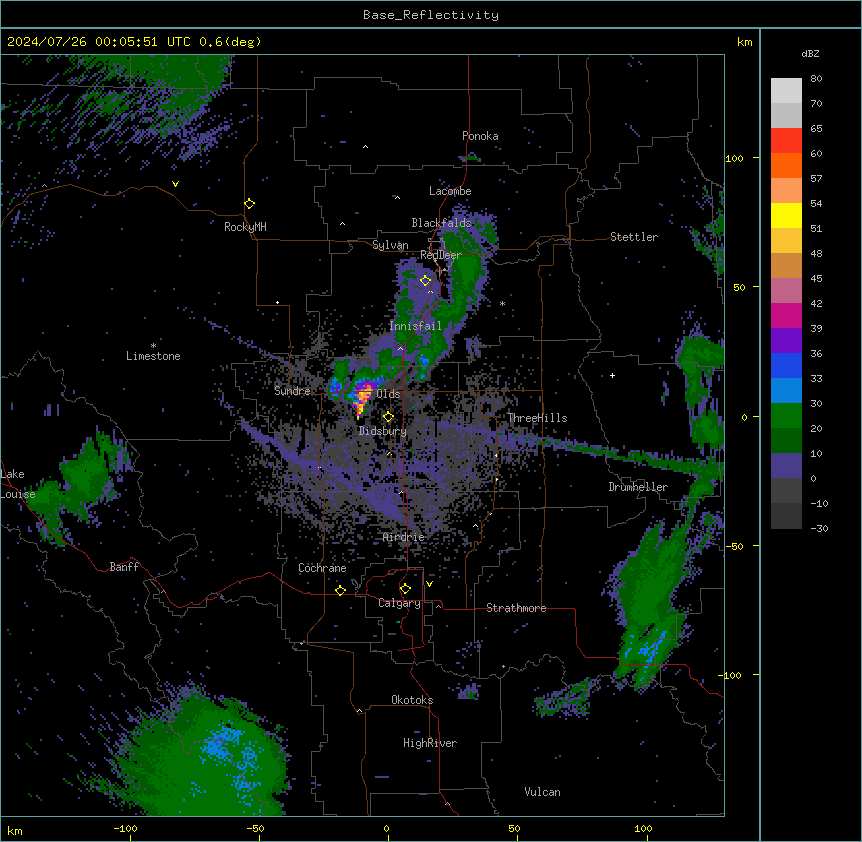This screenshot has height=842, width=862.
Task: Click the Blackfalds city label
Action: [x=441, y=223]
